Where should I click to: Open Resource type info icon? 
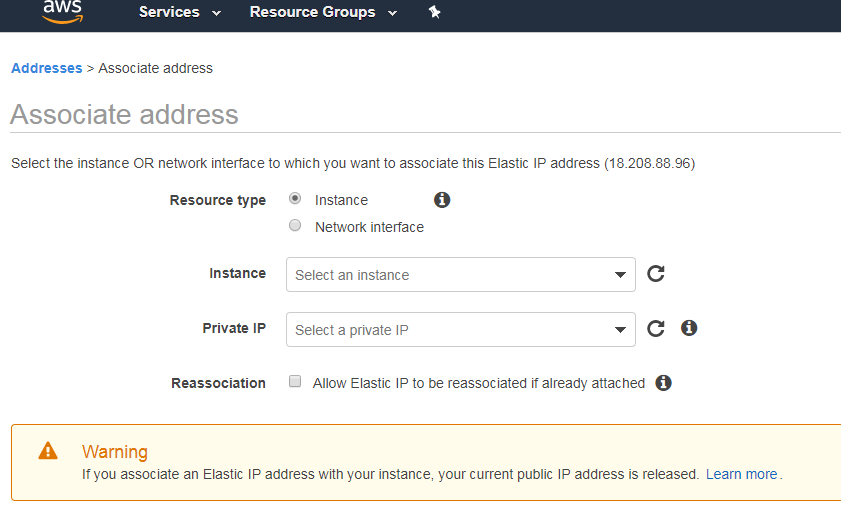click(x=442, y=200)
